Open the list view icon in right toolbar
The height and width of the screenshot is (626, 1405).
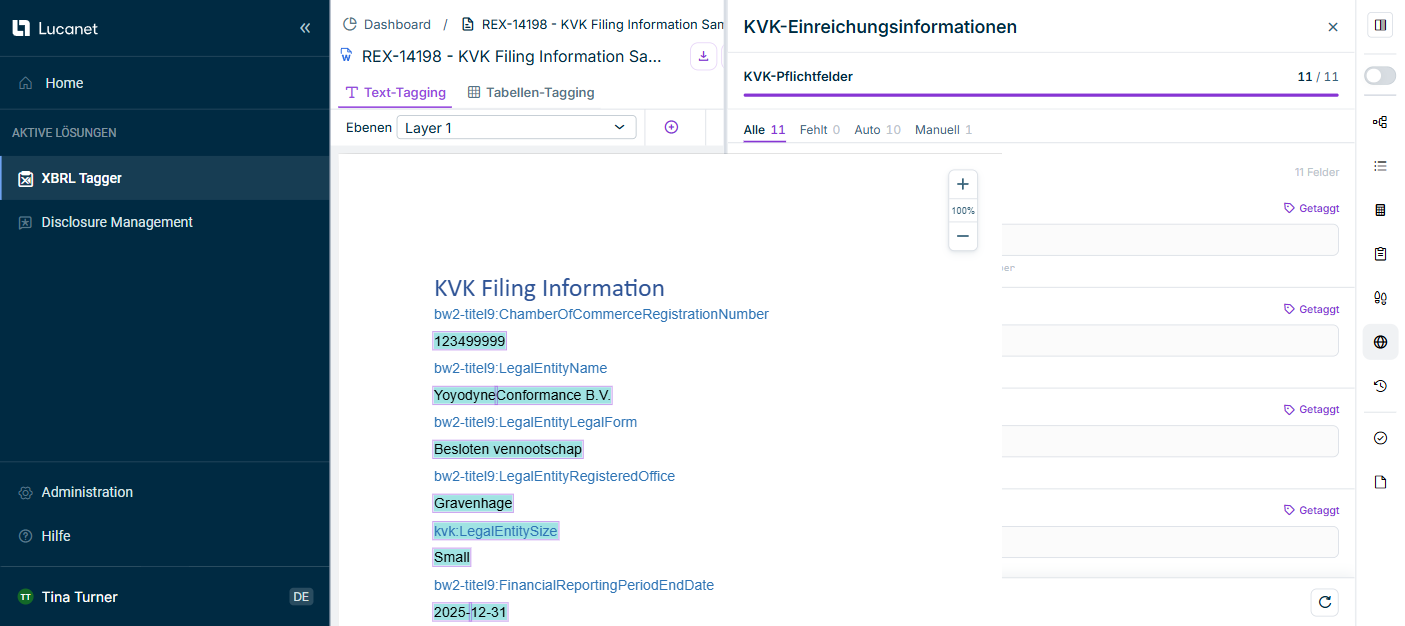(x=1381, y=166)
